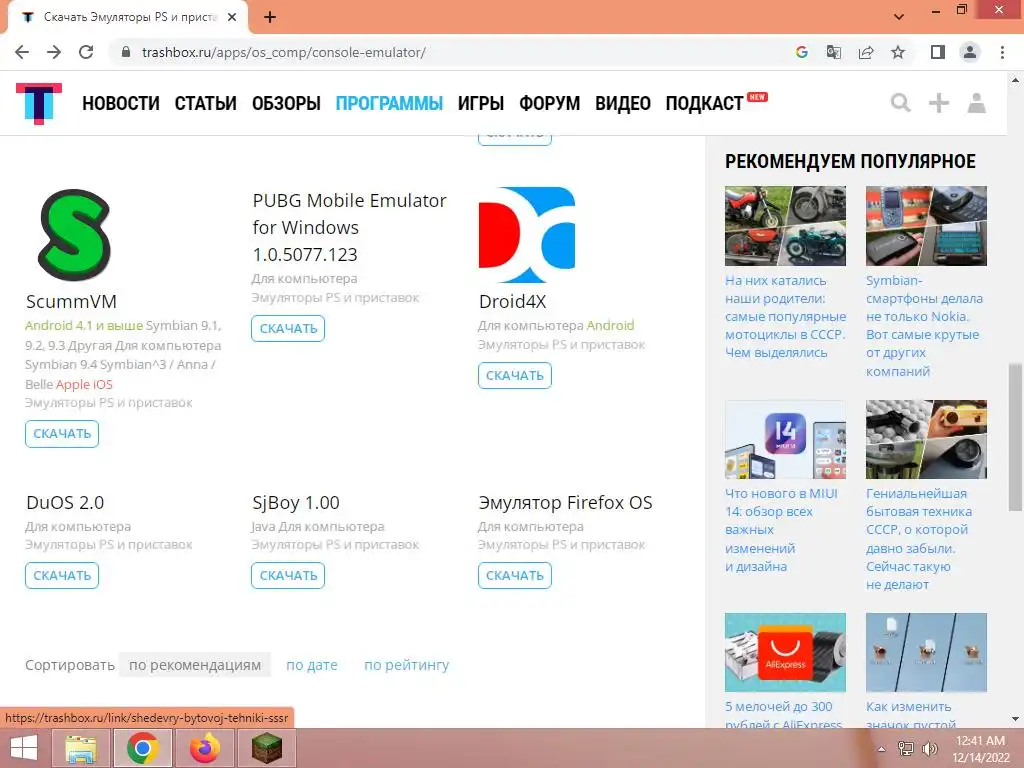
Task: Open USSR household appliances thumbnail
Action: [x=926, y=440]
